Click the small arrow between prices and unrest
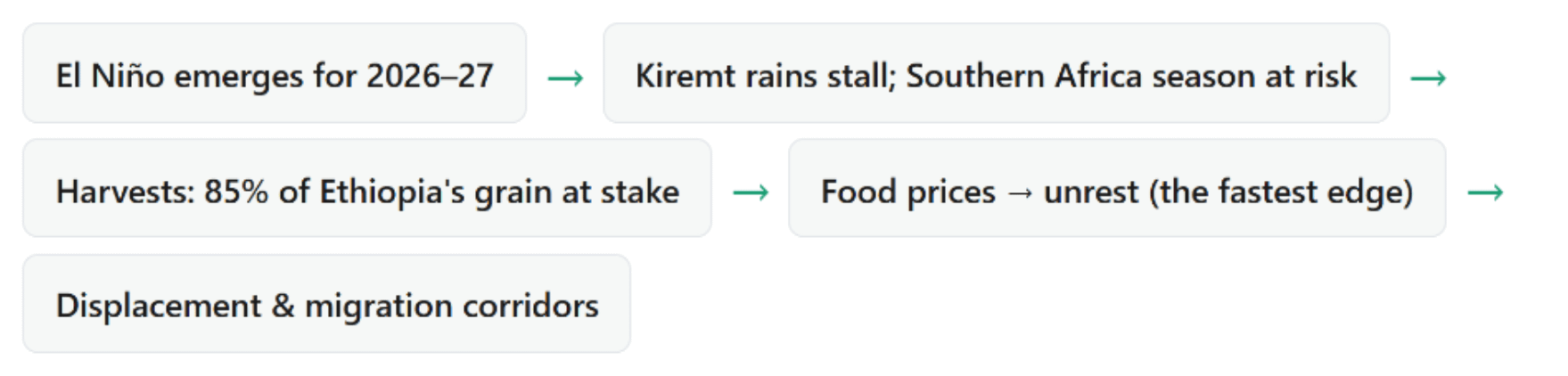This screenshot has height=376, width=1568. tap(1020, 193)
